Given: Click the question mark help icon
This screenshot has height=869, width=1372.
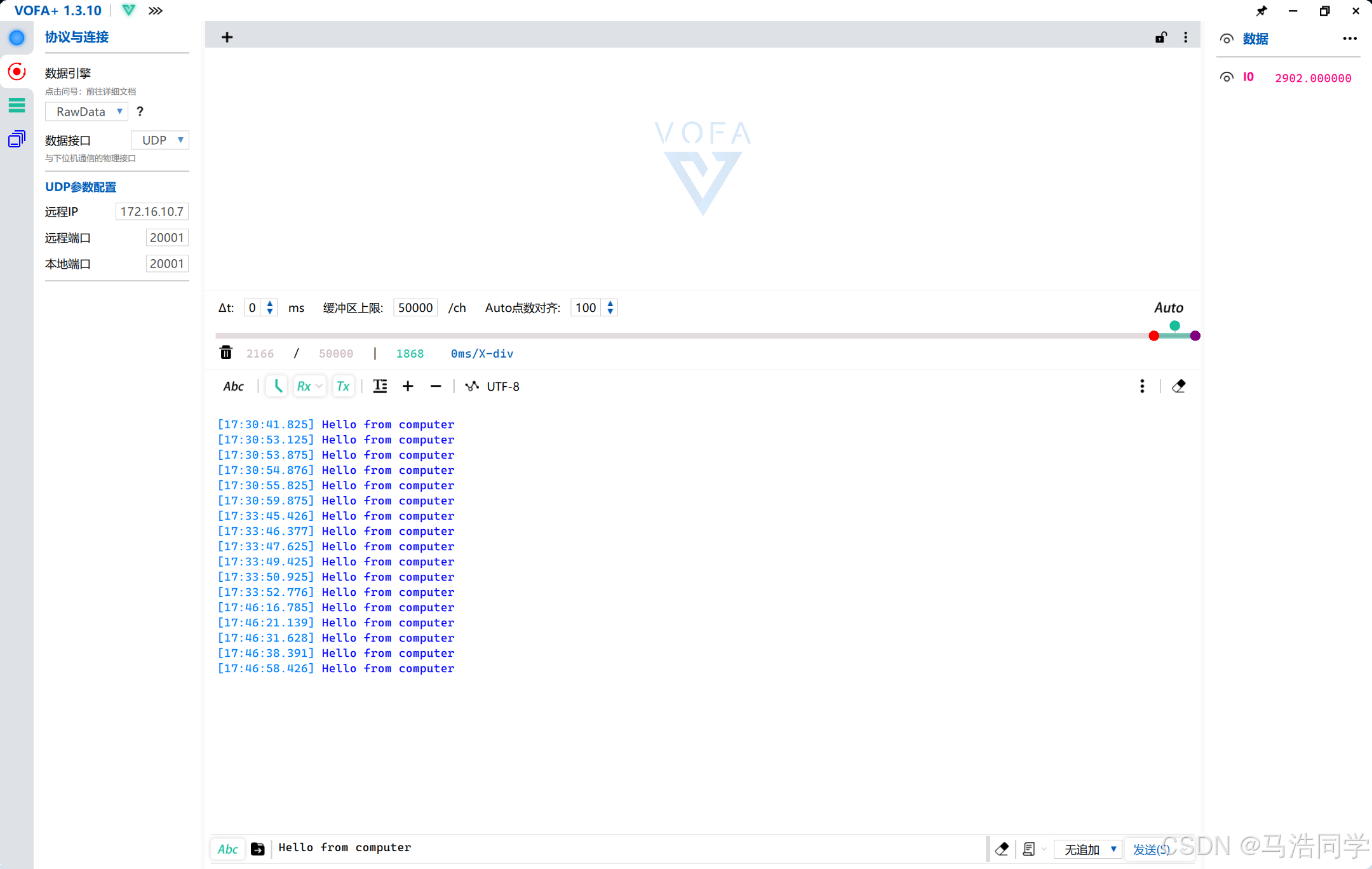Looking at the screenshot, I should 140,111.
